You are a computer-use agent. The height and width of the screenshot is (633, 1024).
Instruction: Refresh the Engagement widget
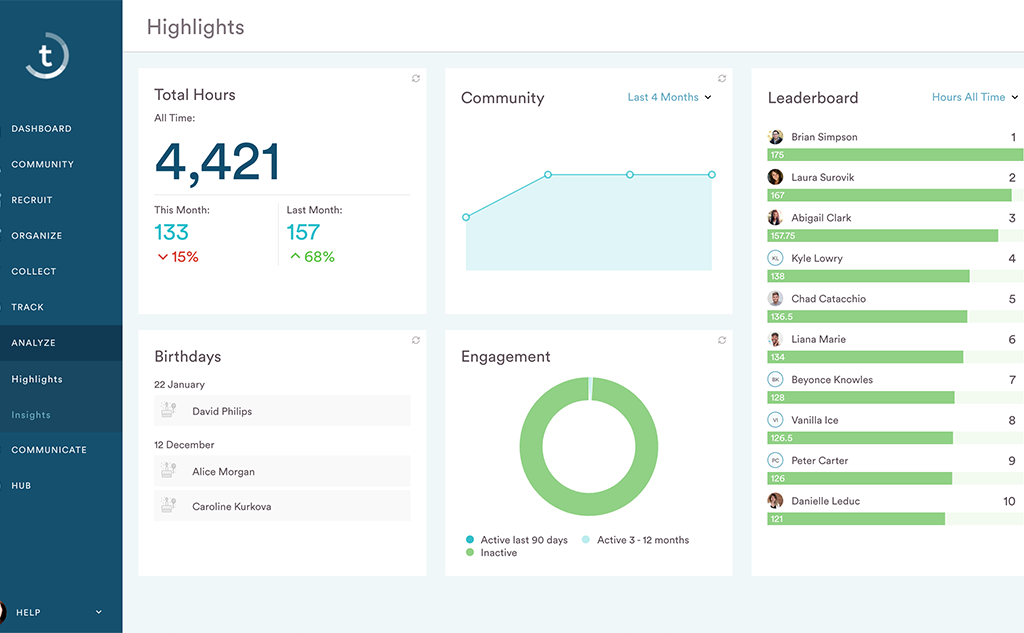tap(722, 340)
